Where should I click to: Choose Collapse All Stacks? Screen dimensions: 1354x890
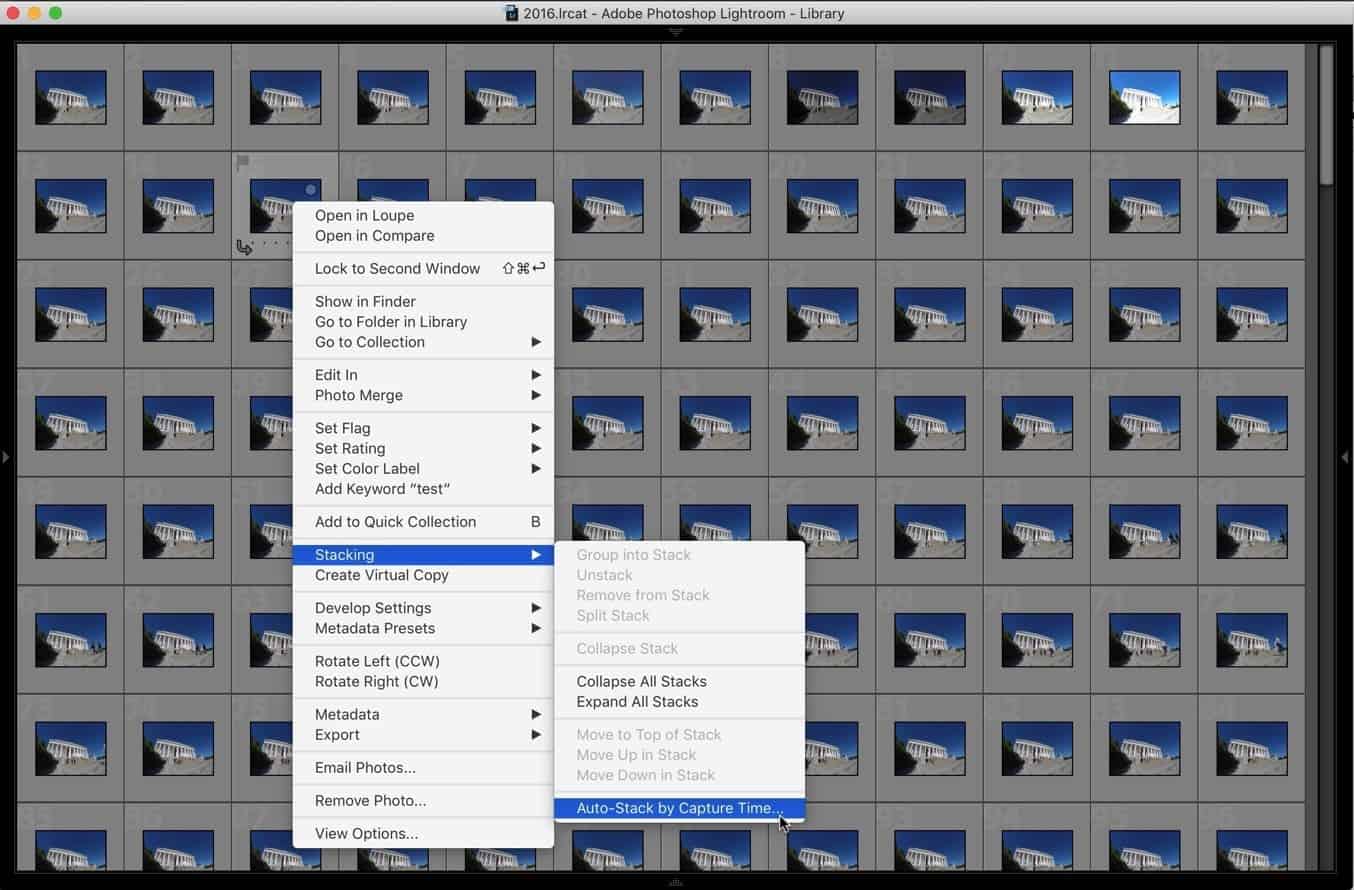tap(680, 681)
